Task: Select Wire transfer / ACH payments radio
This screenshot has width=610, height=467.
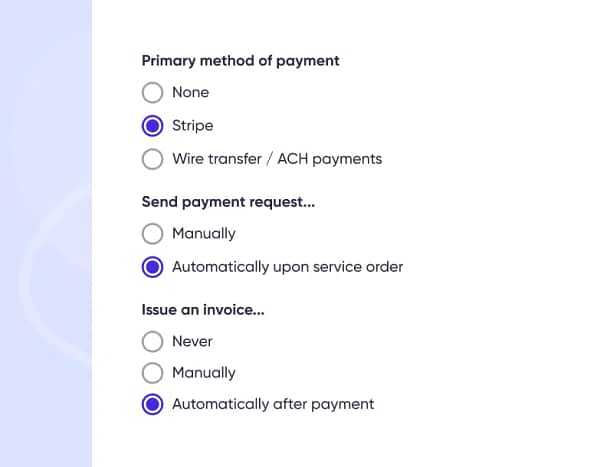Action: coord(152,159)
